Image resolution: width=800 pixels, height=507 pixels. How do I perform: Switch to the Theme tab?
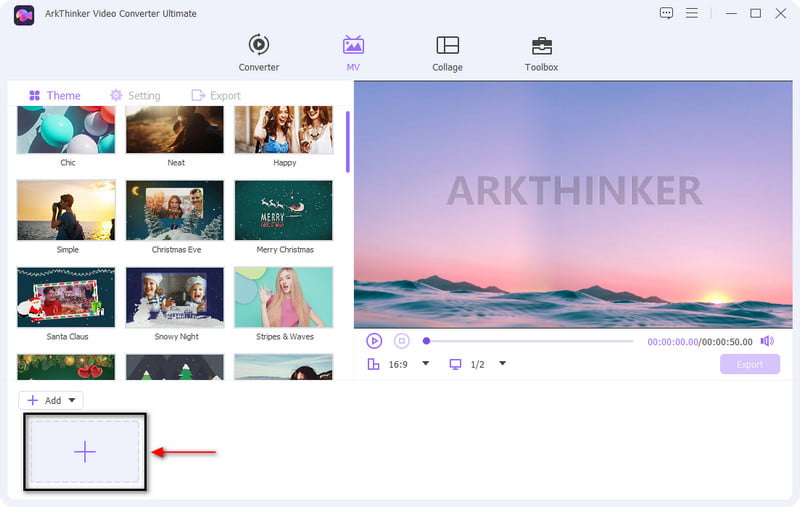(x=55, y=95)
